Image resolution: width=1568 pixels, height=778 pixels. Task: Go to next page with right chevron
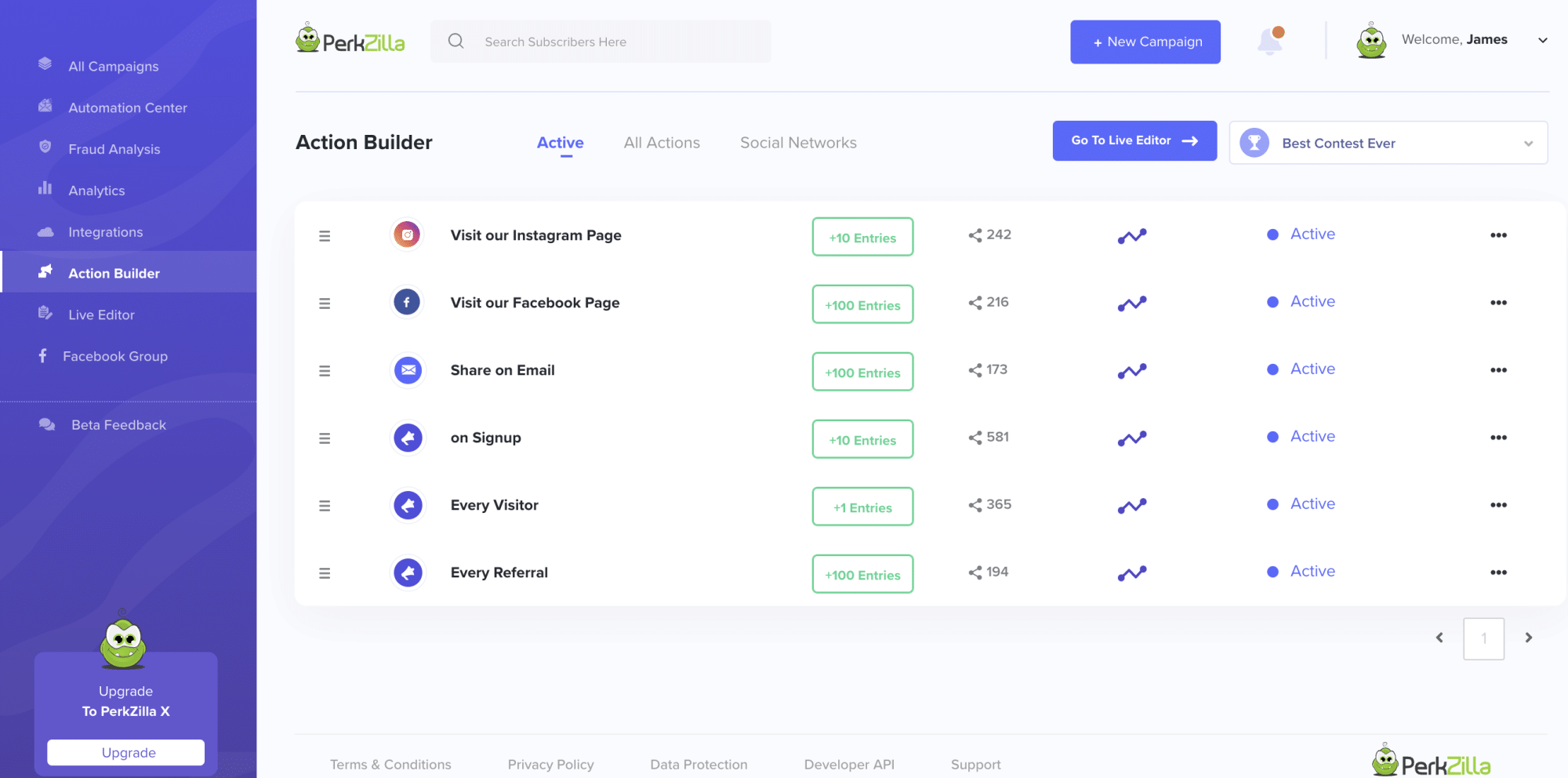[x=1528, y=638]
